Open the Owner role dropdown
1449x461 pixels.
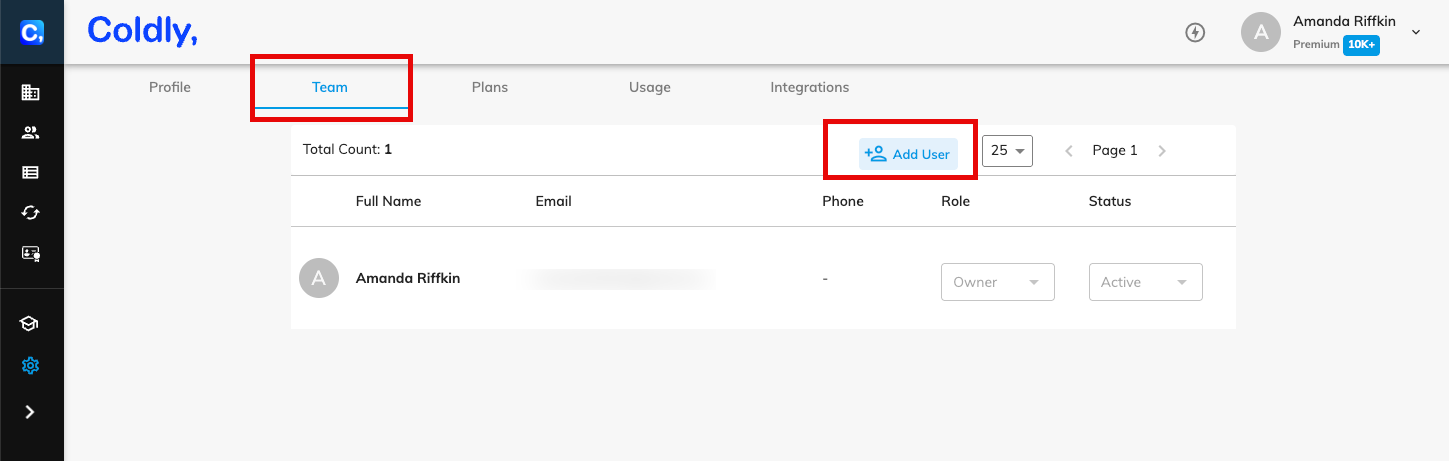pos(997,282)
